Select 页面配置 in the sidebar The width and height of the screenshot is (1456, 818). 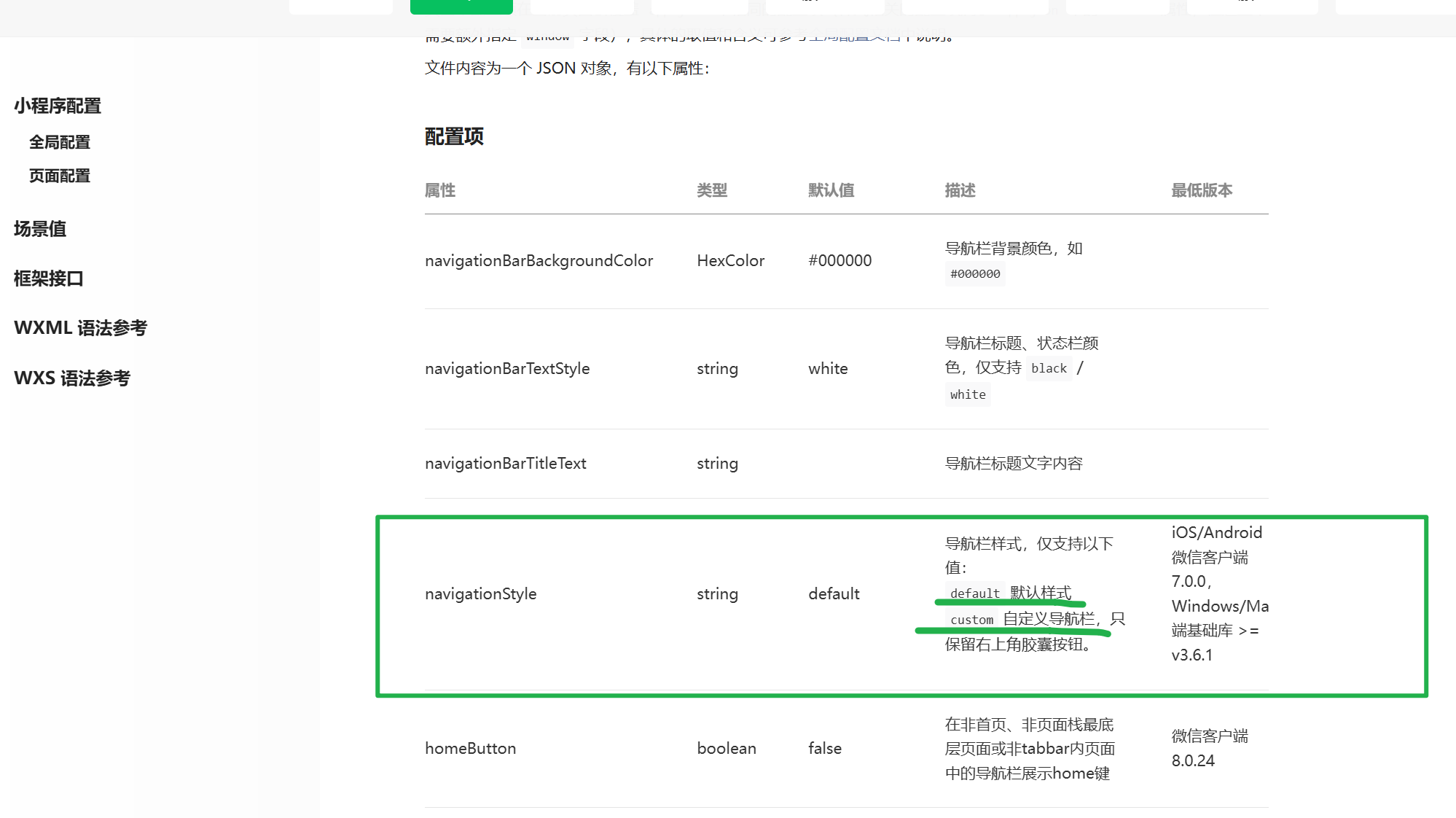click(60, 176)
